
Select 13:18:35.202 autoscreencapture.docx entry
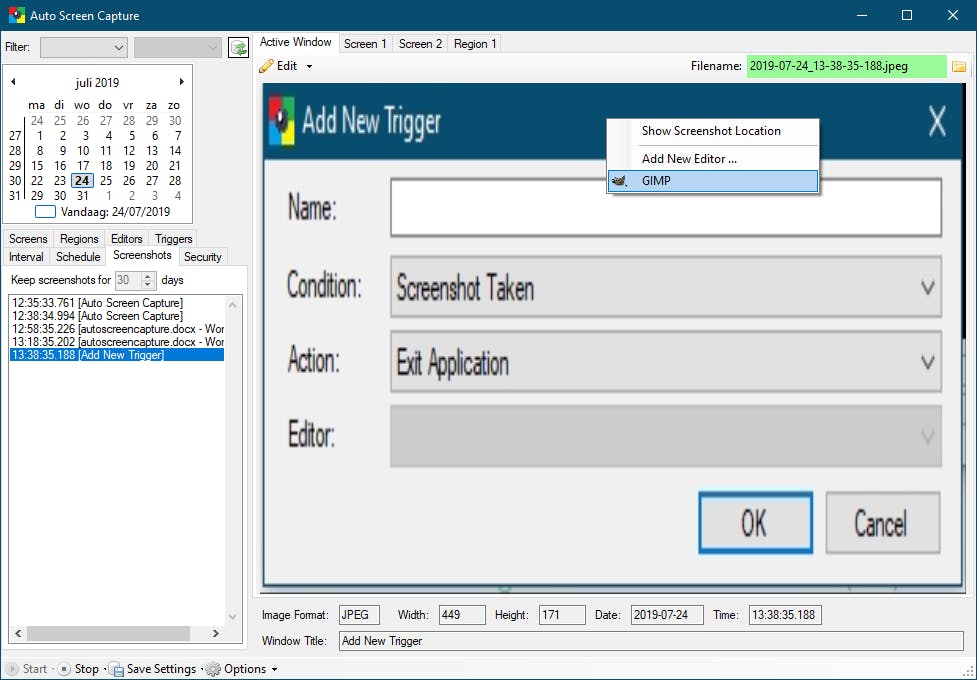tap(117, 342)
